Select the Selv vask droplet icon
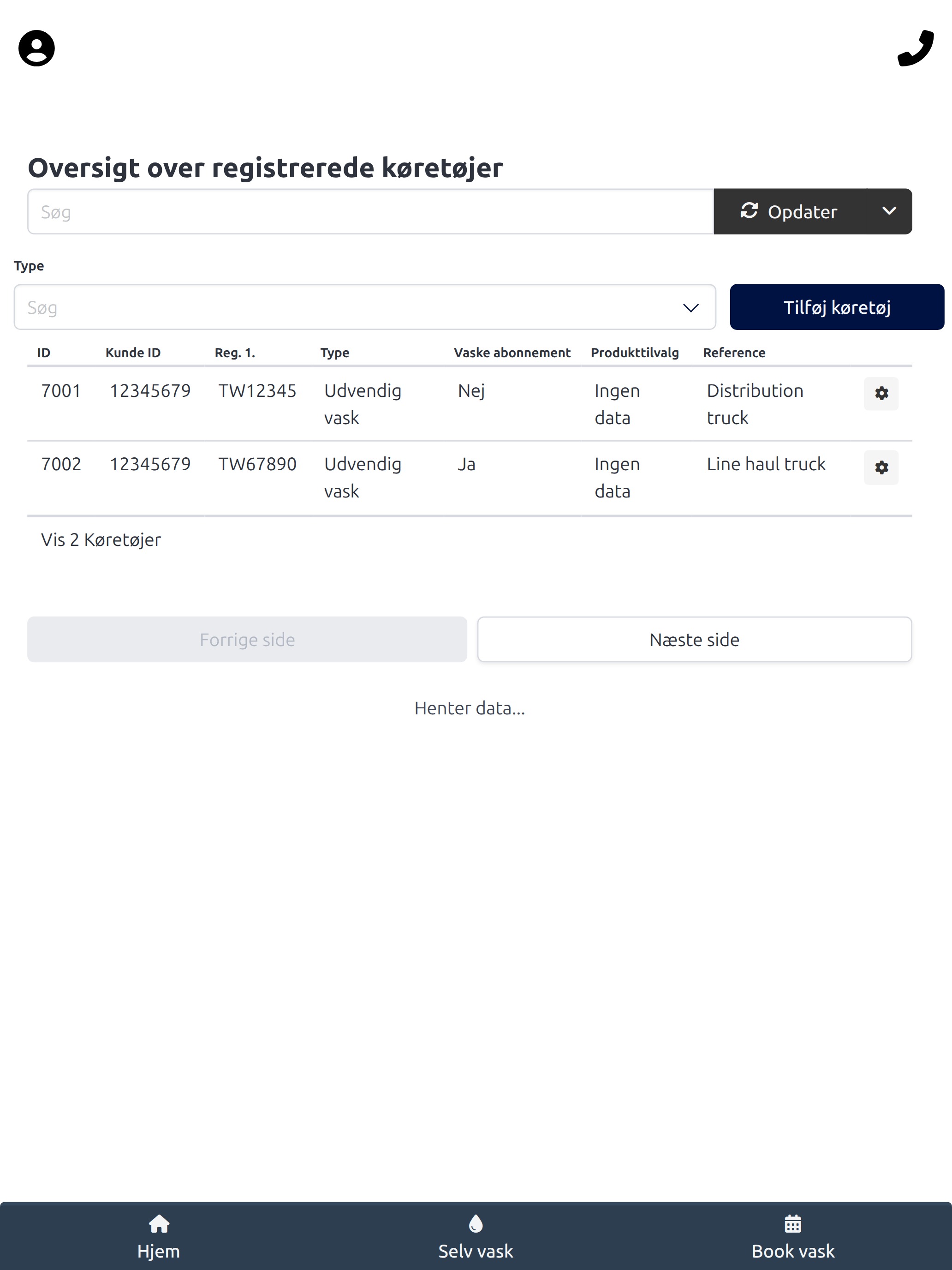 (476, 1223)
